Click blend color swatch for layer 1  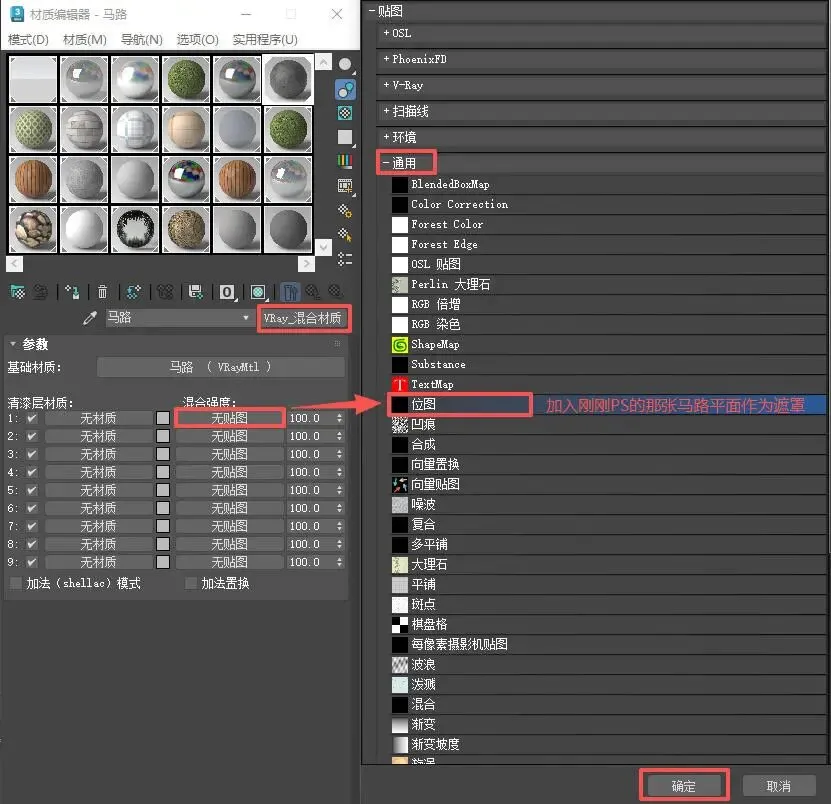click(163, 418)
